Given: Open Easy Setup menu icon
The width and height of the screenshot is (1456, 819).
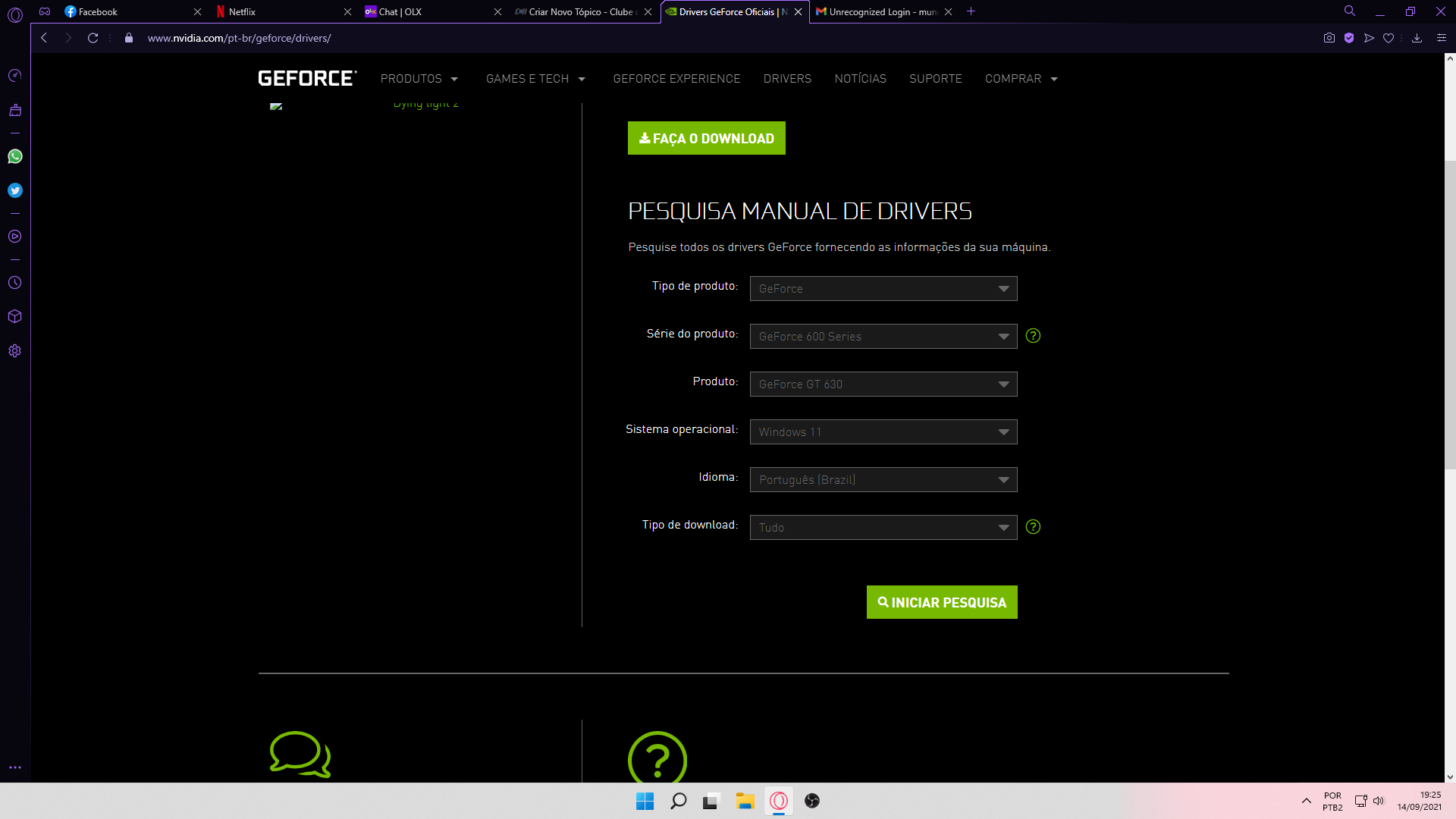Looking at the screenshot, I should pos(1442,38).
